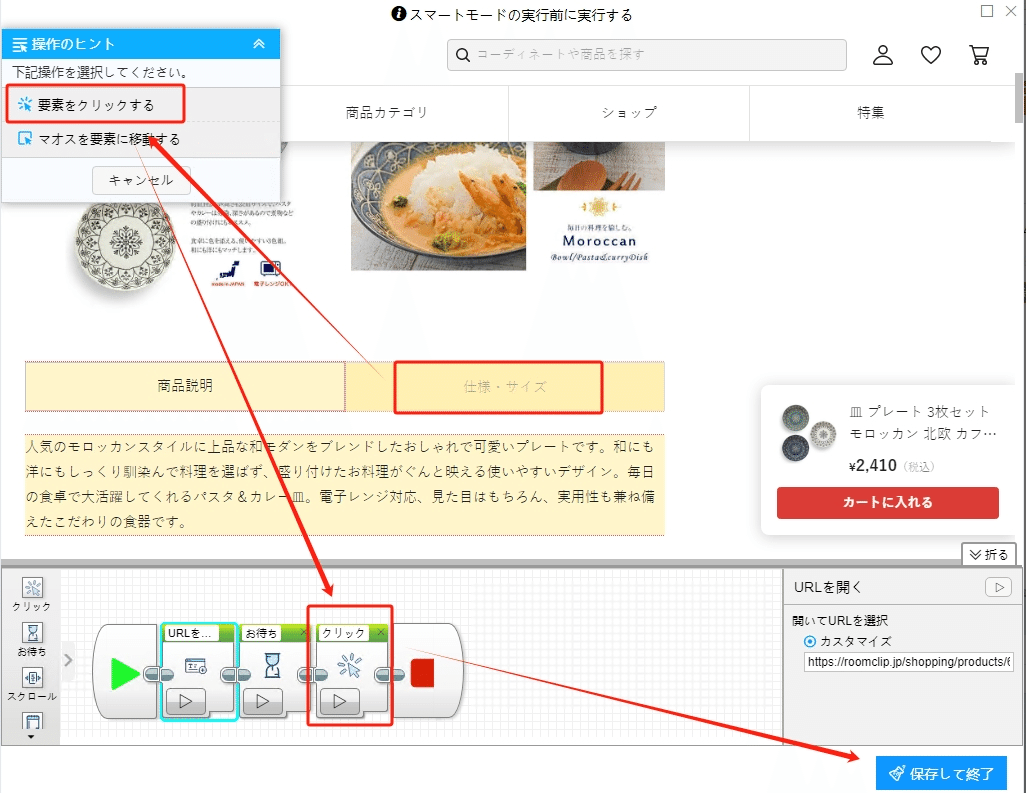Click the URL input field under カスタマイズ
This screenshot has width=1026, height=793.
click(909, 661)
